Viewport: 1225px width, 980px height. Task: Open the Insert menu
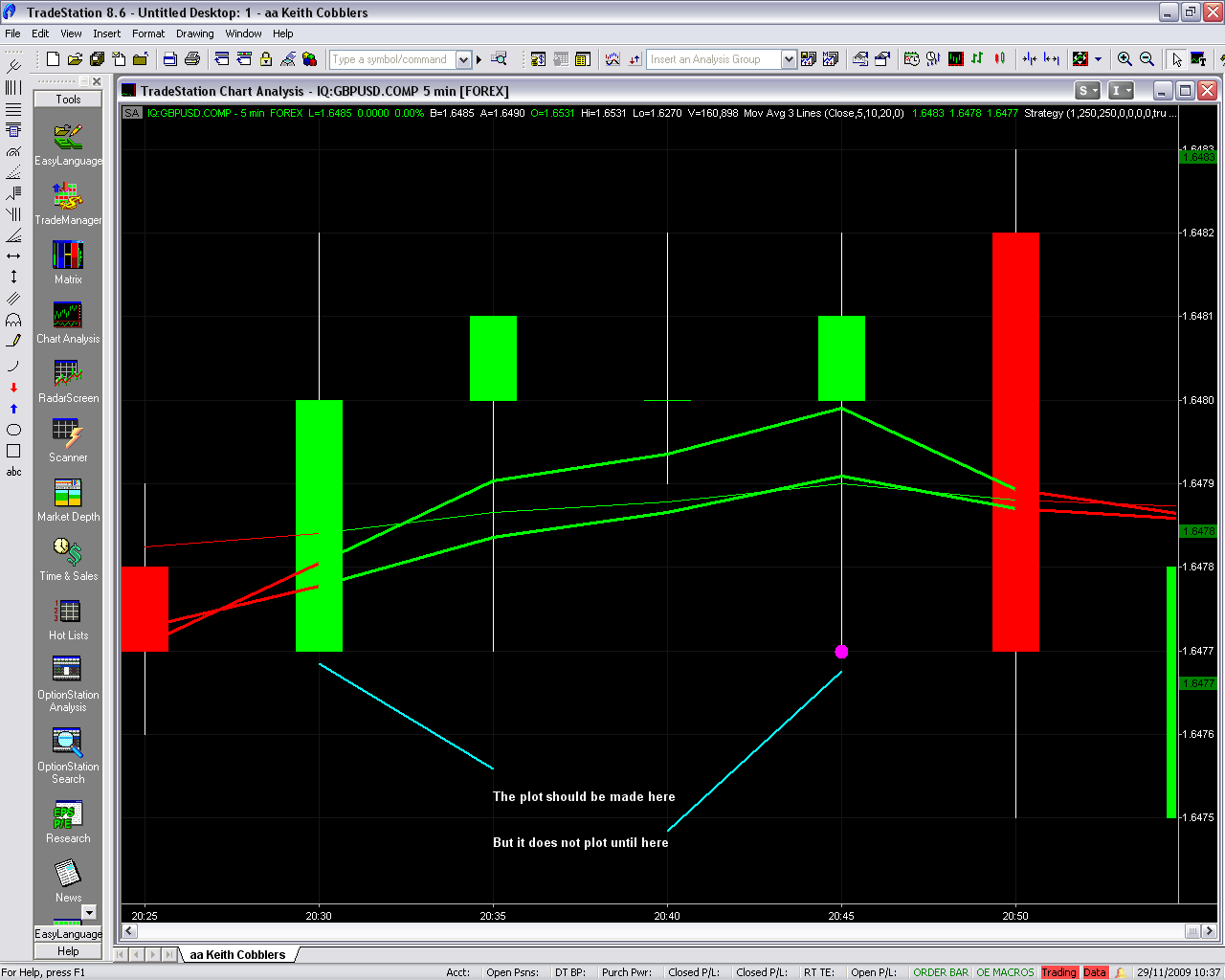coord(107,33)
